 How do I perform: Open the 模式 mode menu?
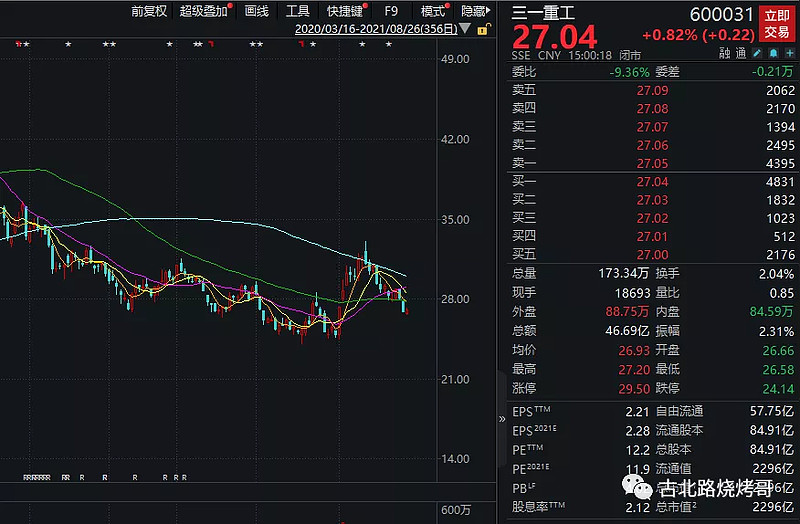tap(433, 11)
